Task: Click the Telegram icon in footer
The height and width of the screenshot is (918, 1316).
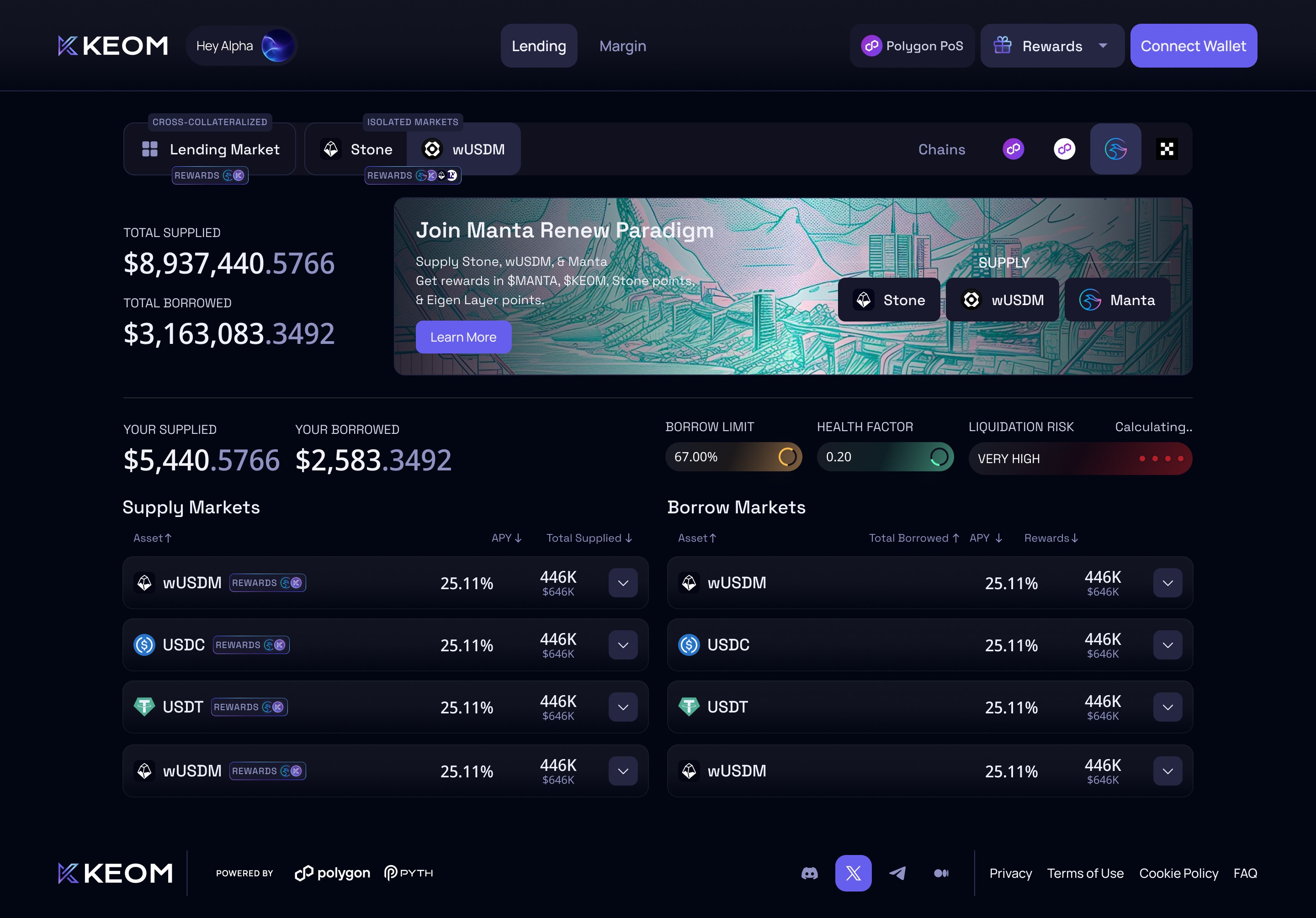Action: tap(897, 873)
